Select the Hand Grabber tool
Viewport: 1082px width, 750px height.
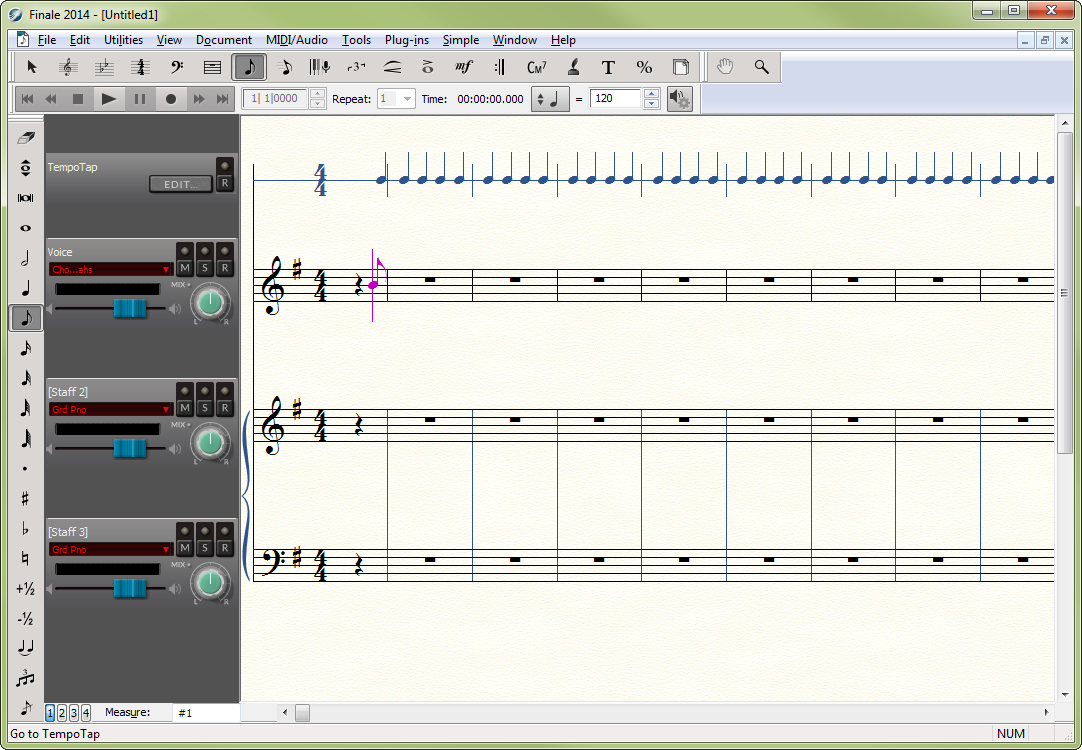click(x=725, y=67)
